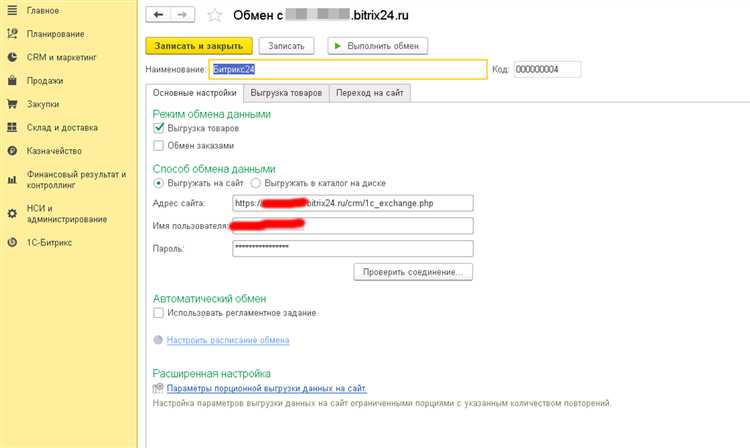This screenshot has width=750, height=448.
Task: Click the НСИ и администрирование gear icon
Action: click(12, 214)
